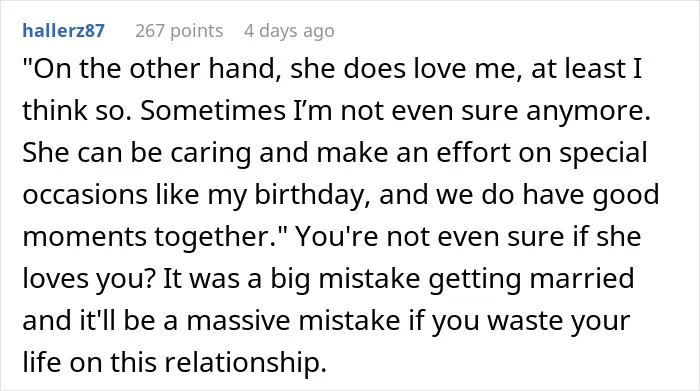The width and height of the screenshot is (700, 391).
Task: Click the opening phrase "On the other hand"
Action: (x=152, y=69)
